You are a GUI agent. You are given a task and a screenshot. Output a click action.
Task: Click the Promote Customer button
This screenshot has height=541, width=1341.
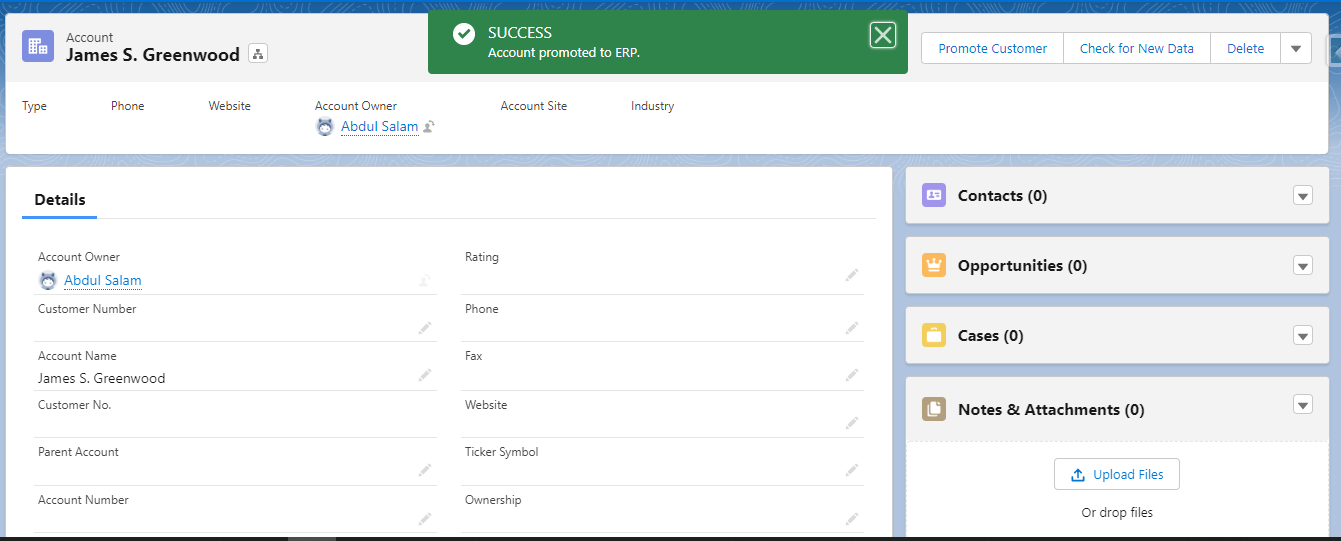coord(992,48)
